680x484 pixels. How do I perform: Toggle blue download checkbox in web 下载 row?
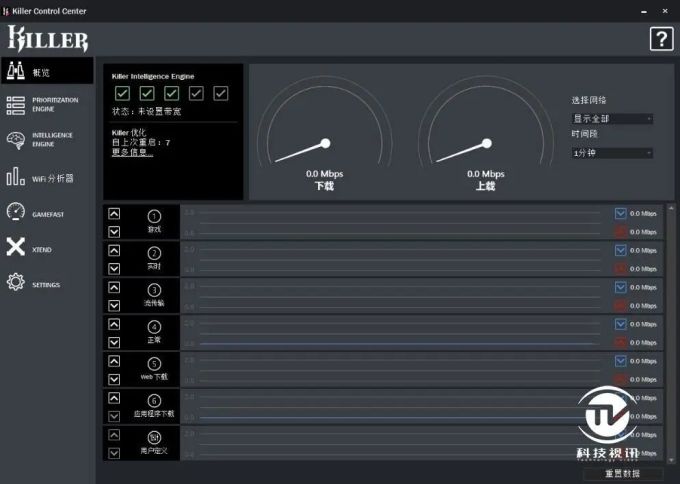click(621, 360)
